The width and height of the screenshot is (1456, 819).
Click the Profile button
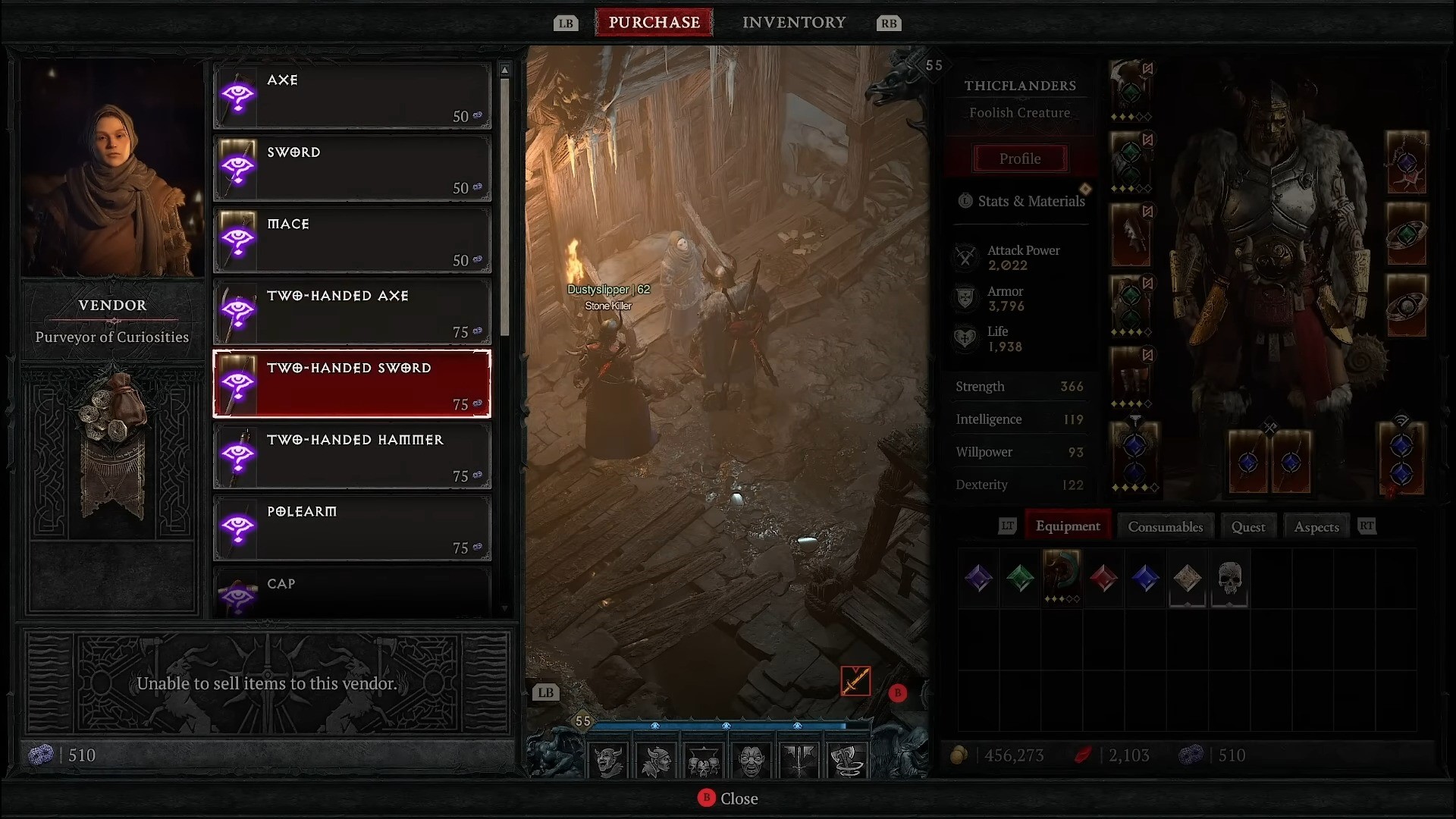pyautogui.click(x=1020, y=158)
